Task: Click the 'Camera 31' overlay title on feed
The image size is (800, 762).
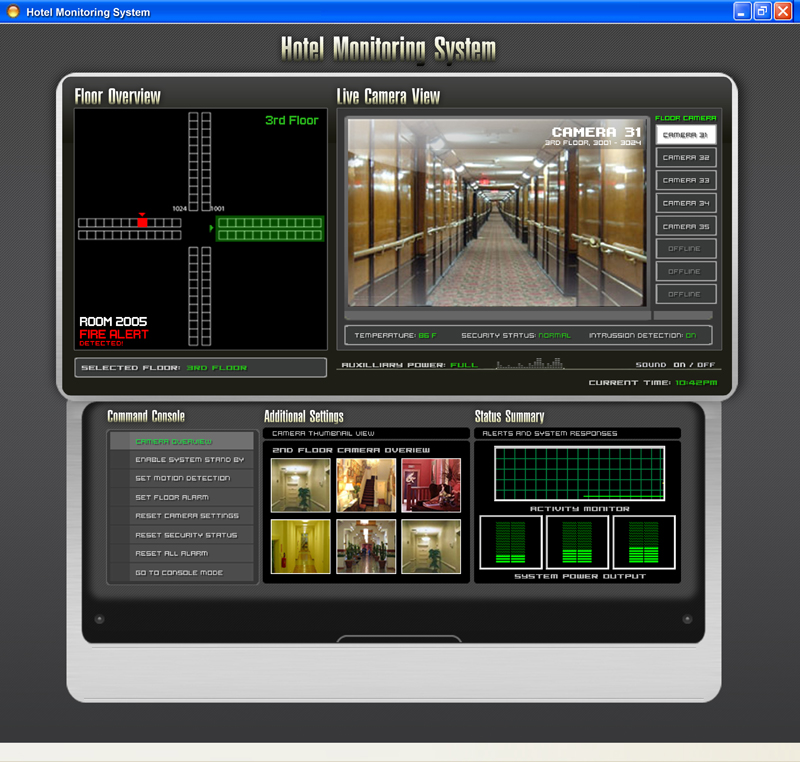Action: coord(596,132)
